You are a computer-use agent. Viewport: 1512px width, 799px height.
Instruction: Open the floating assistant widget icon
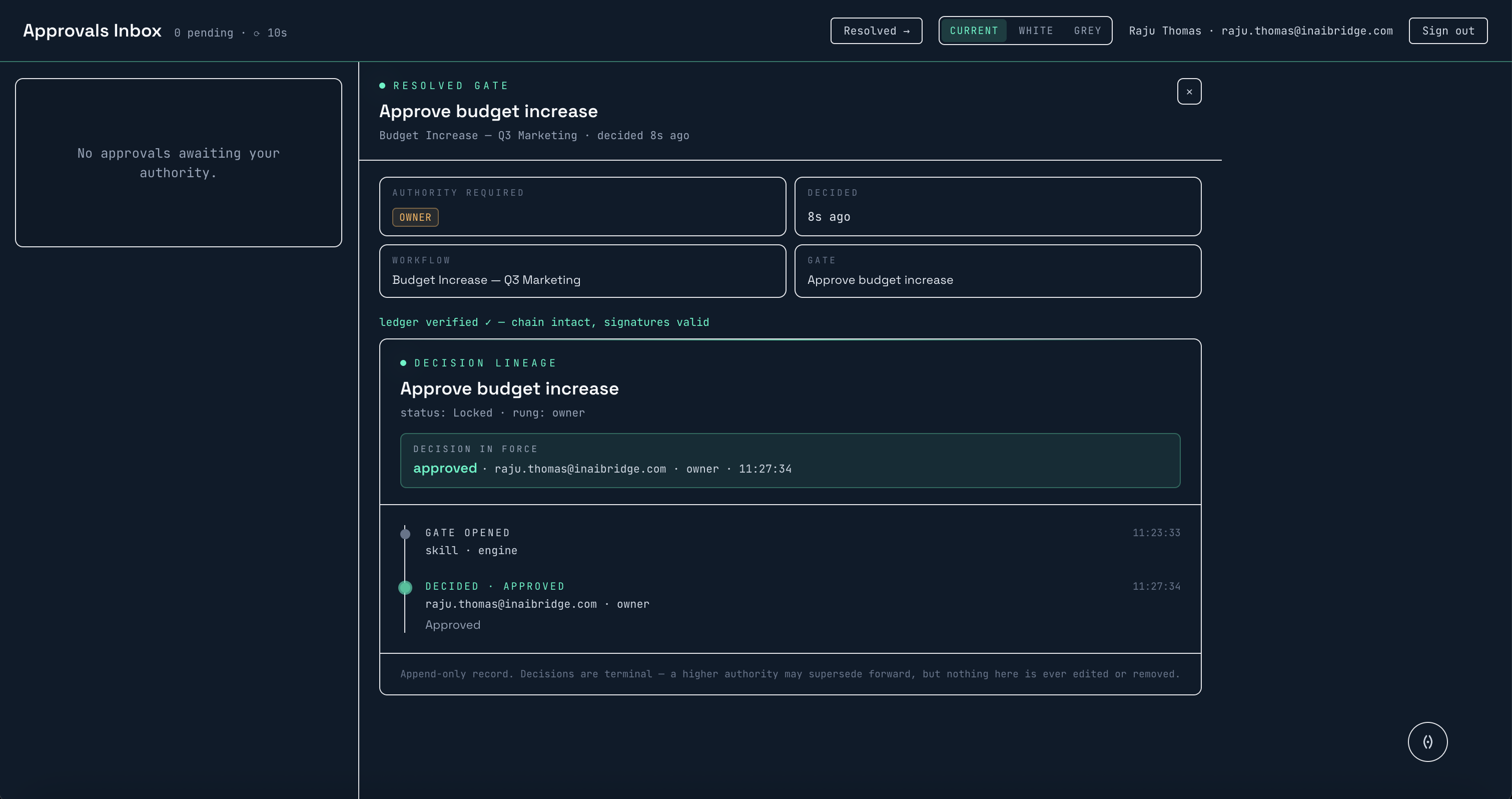(1427, 741)
